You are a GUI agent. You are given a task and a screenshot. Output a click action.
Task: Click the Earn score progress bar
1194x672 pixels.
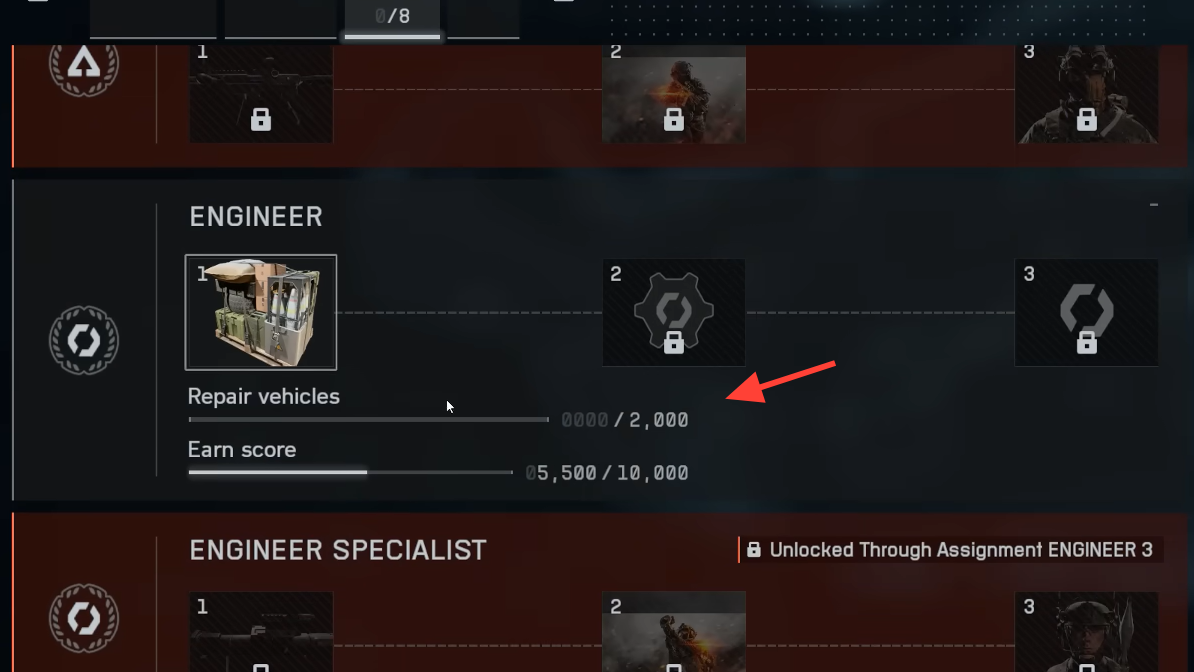tap(350, 472)
